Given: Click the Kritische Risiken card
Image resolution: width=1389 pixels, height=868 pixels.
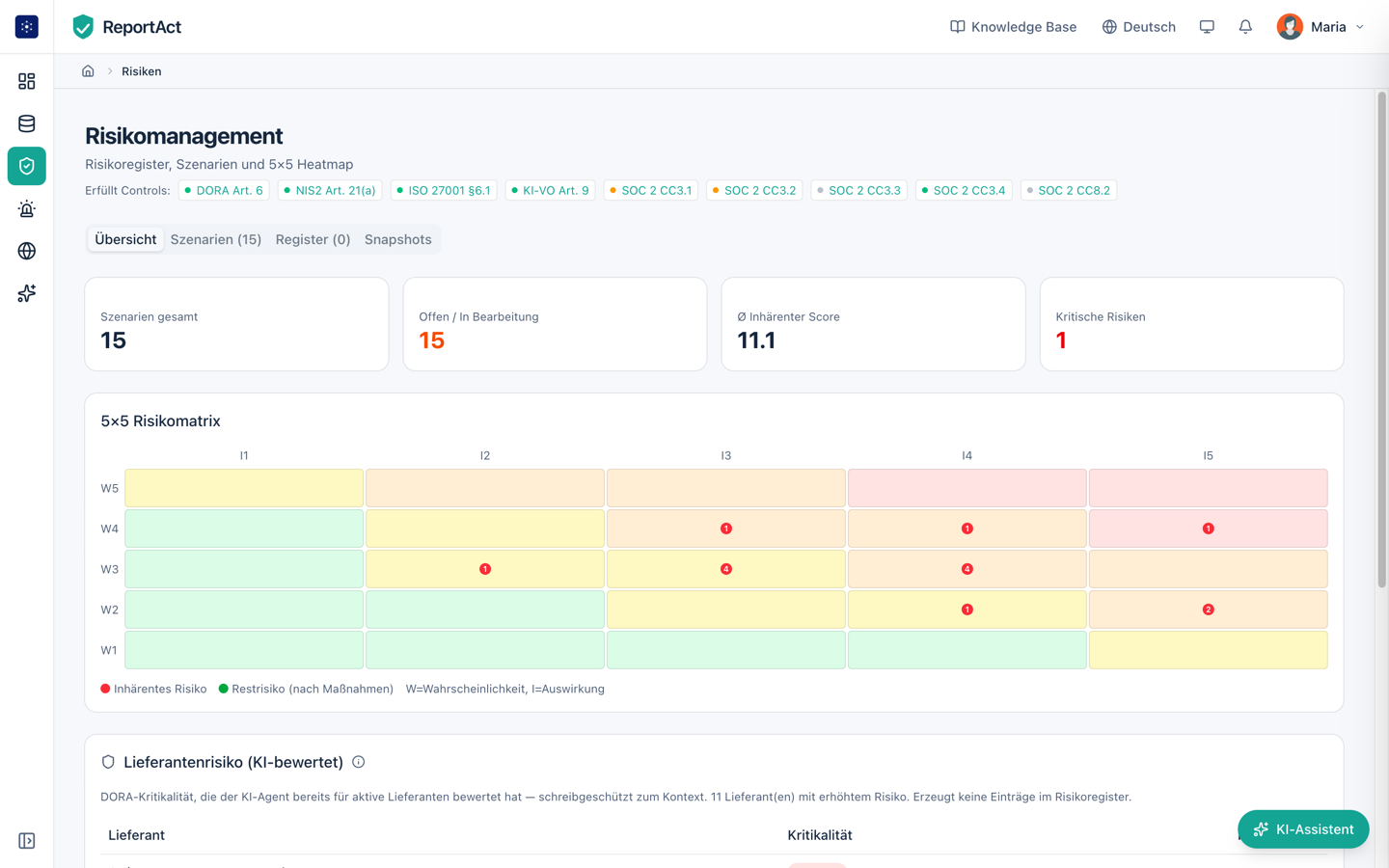Looking at the screenshot, I should (1191, 324).
